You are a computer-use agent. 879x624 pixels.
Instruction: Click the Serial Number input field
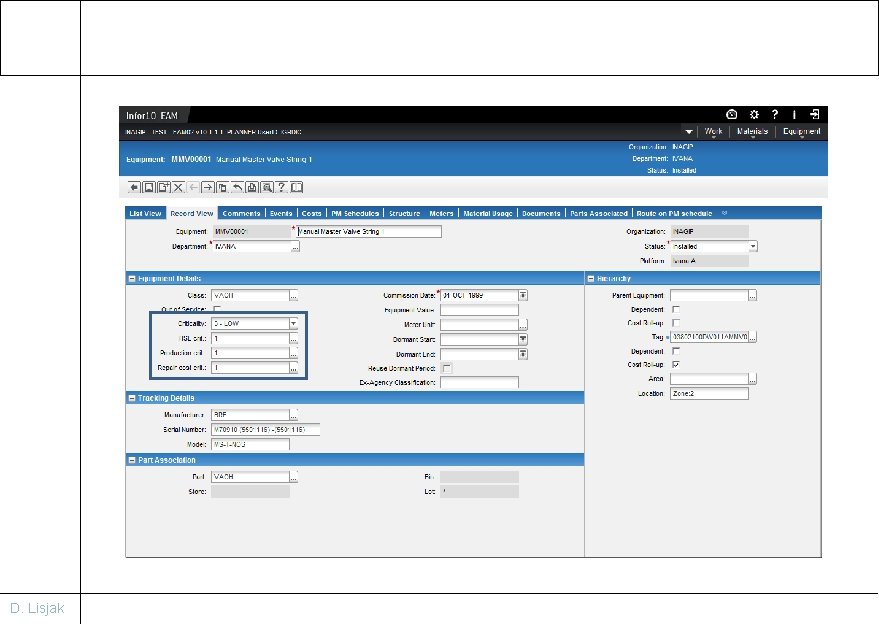266,429
